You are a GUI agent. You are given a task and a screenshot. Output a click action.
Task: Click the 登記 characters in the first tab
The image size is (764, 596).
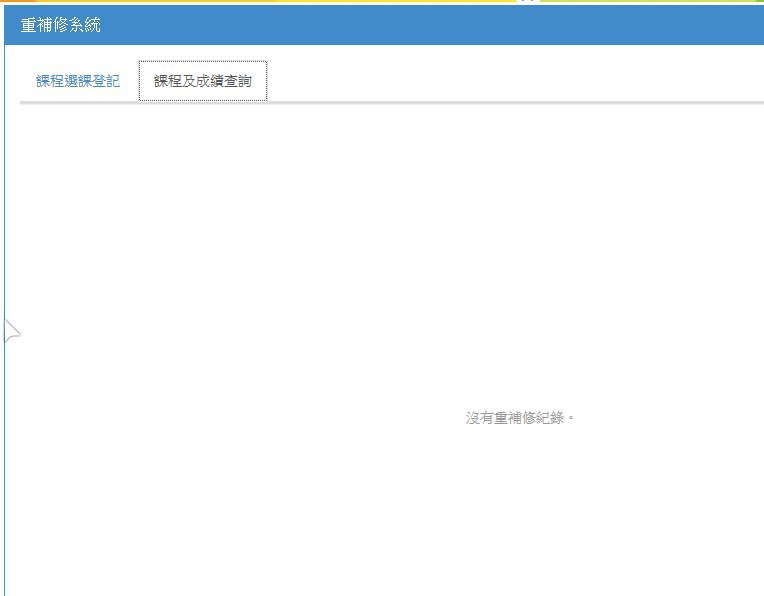click(x=106, y=81)
